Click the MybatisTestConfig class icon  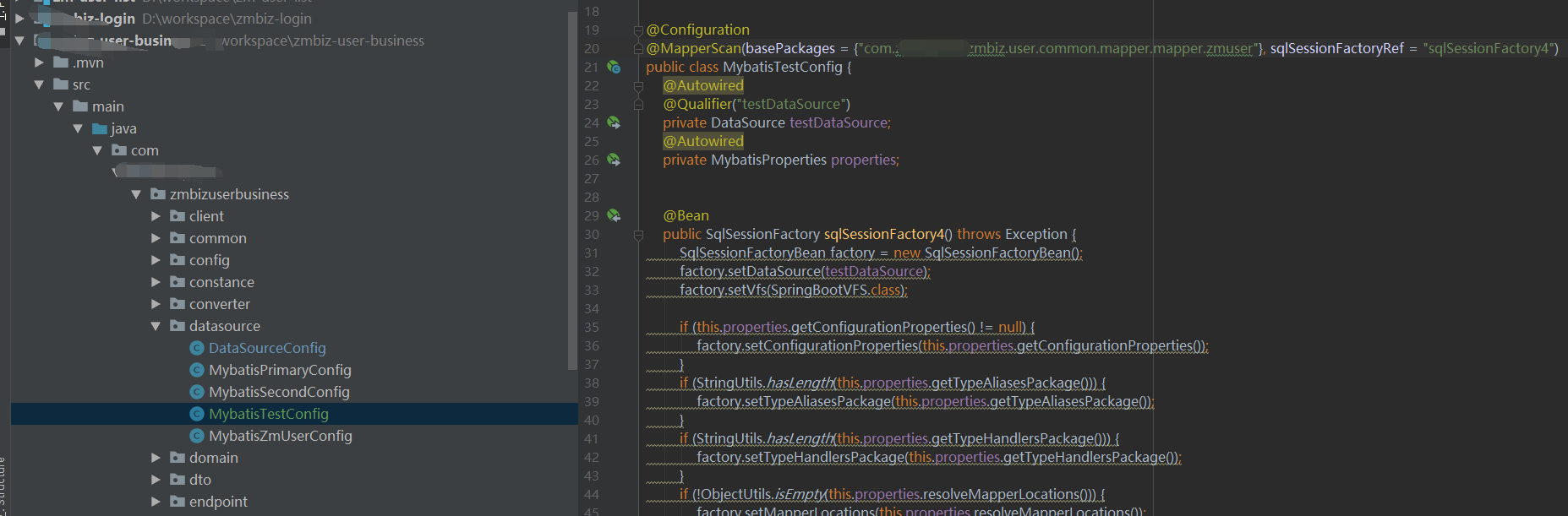point(197,414)
